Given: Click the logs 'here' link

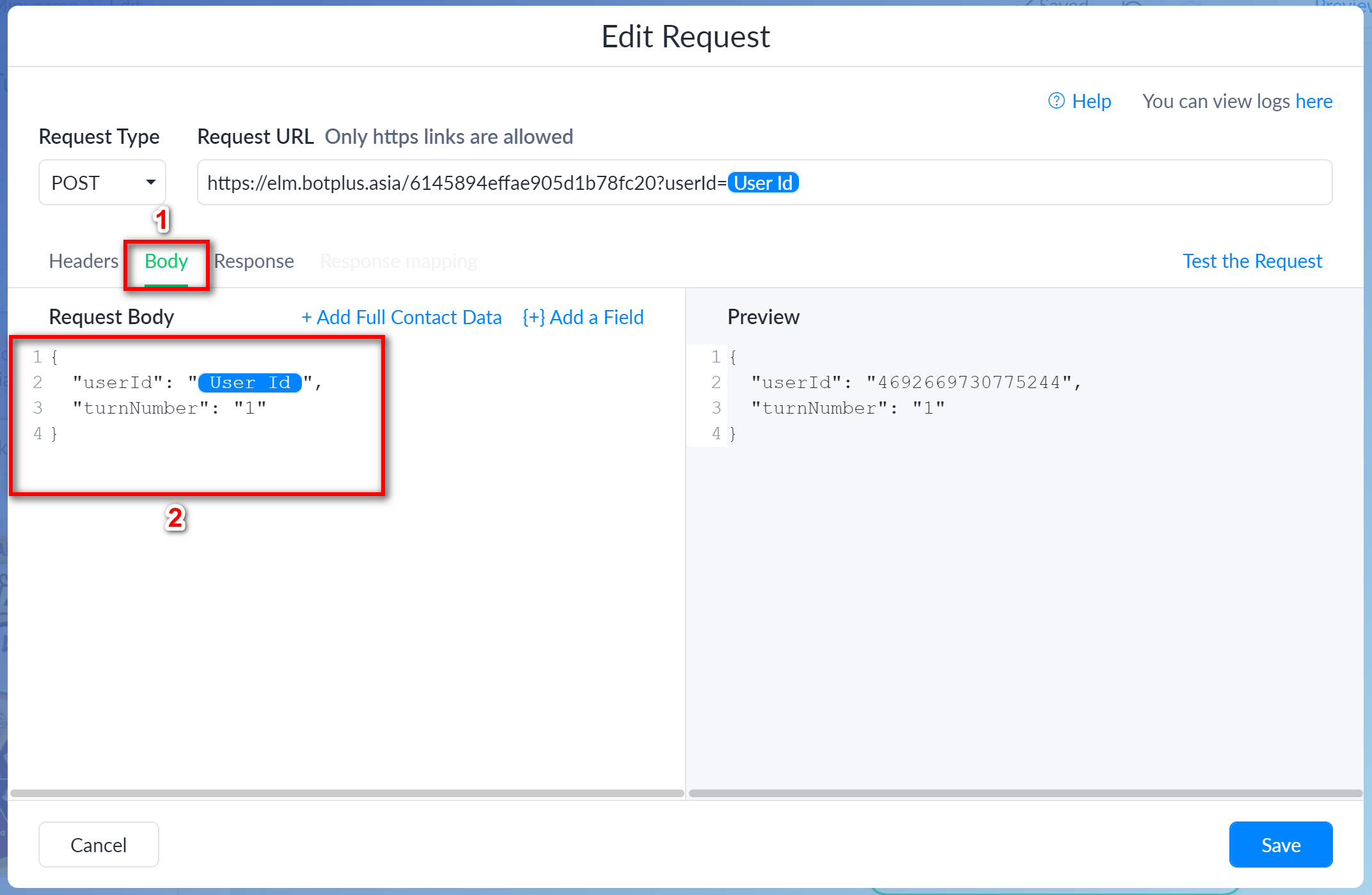Looking at the screenshot, I should 1314,101.
